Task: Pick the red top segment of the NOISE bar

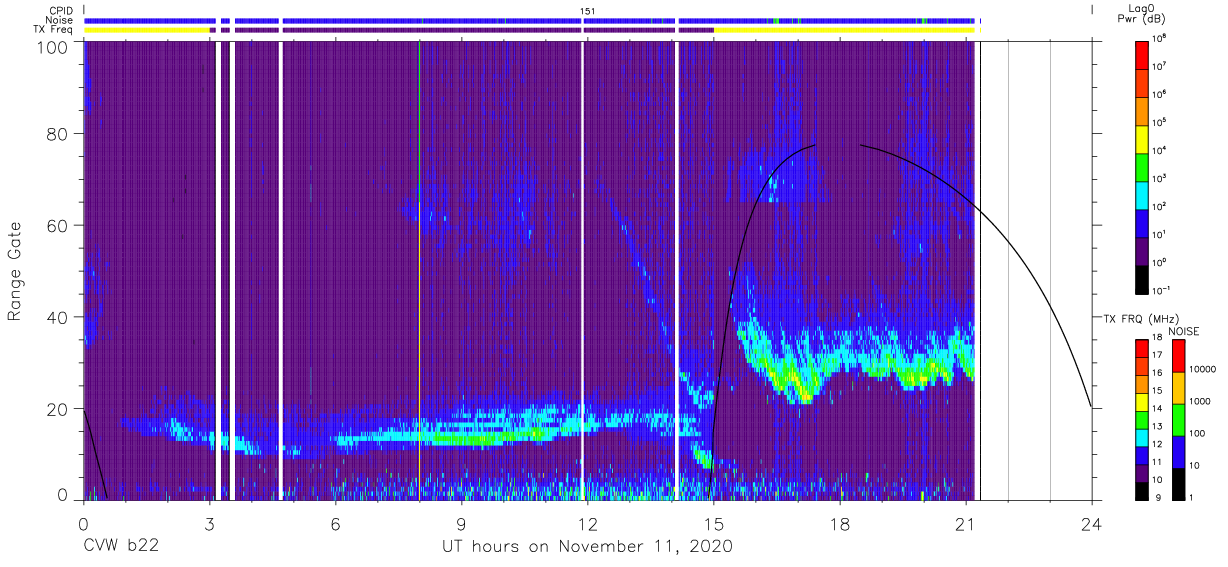Action: pos(1177,355)
